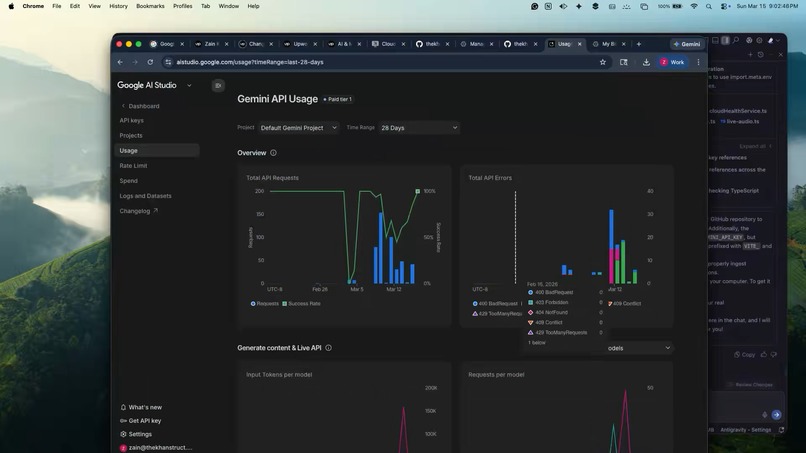Open the History menu
This screenshot has height=453, width=806.
pos(118,6)
